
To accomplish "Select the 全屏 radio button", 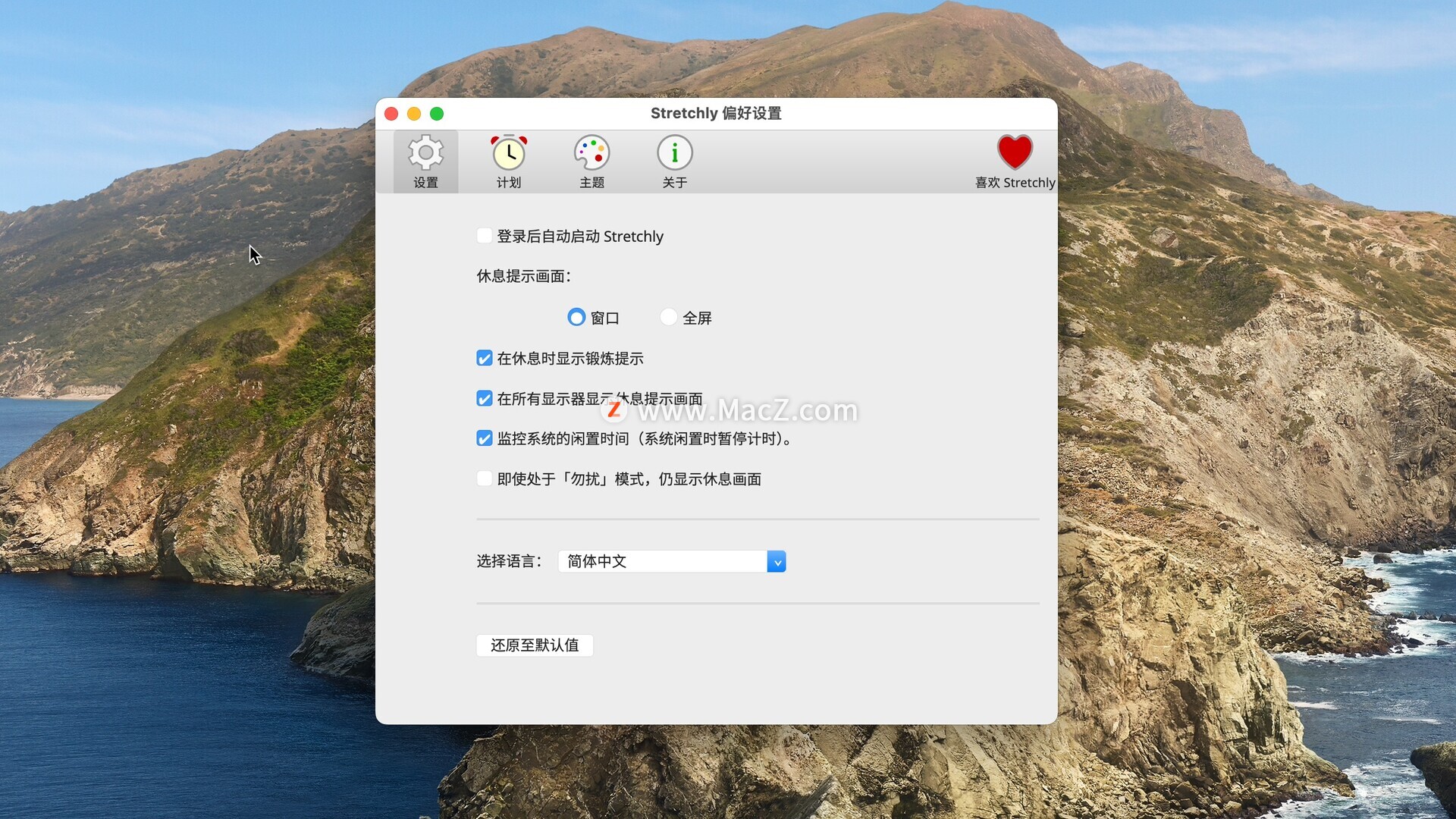I will click(668, 317).
